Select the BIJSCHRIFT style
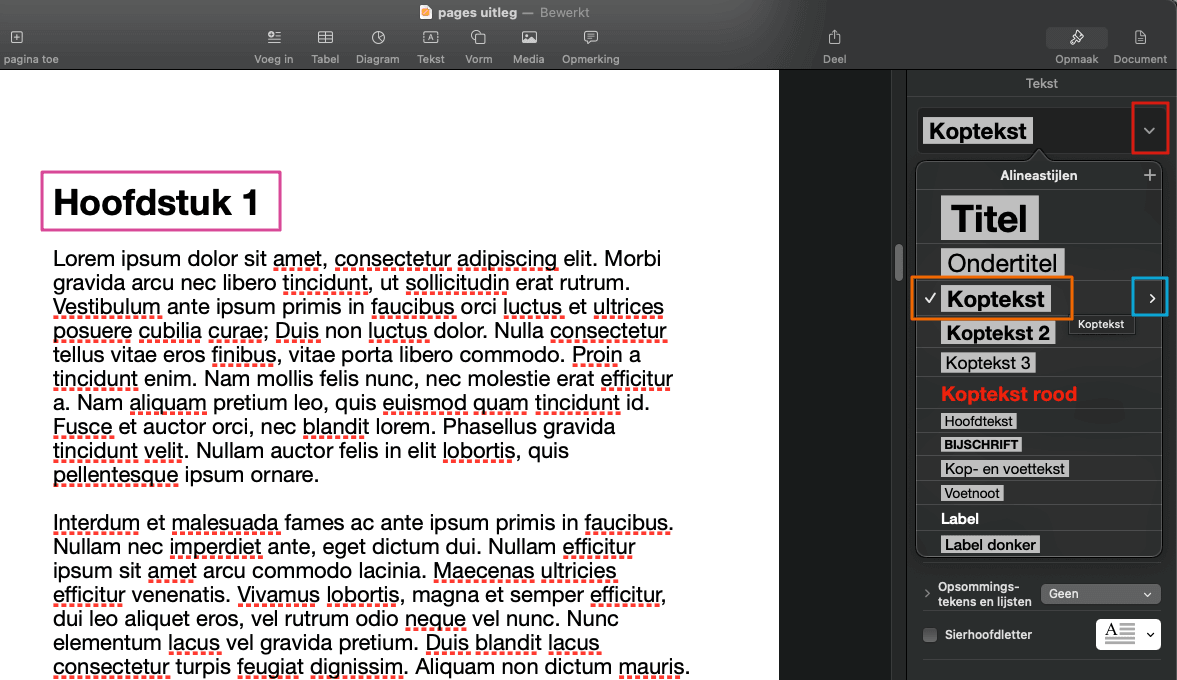The width and height of the screenshot is (1177, 680). coord(981,444)
